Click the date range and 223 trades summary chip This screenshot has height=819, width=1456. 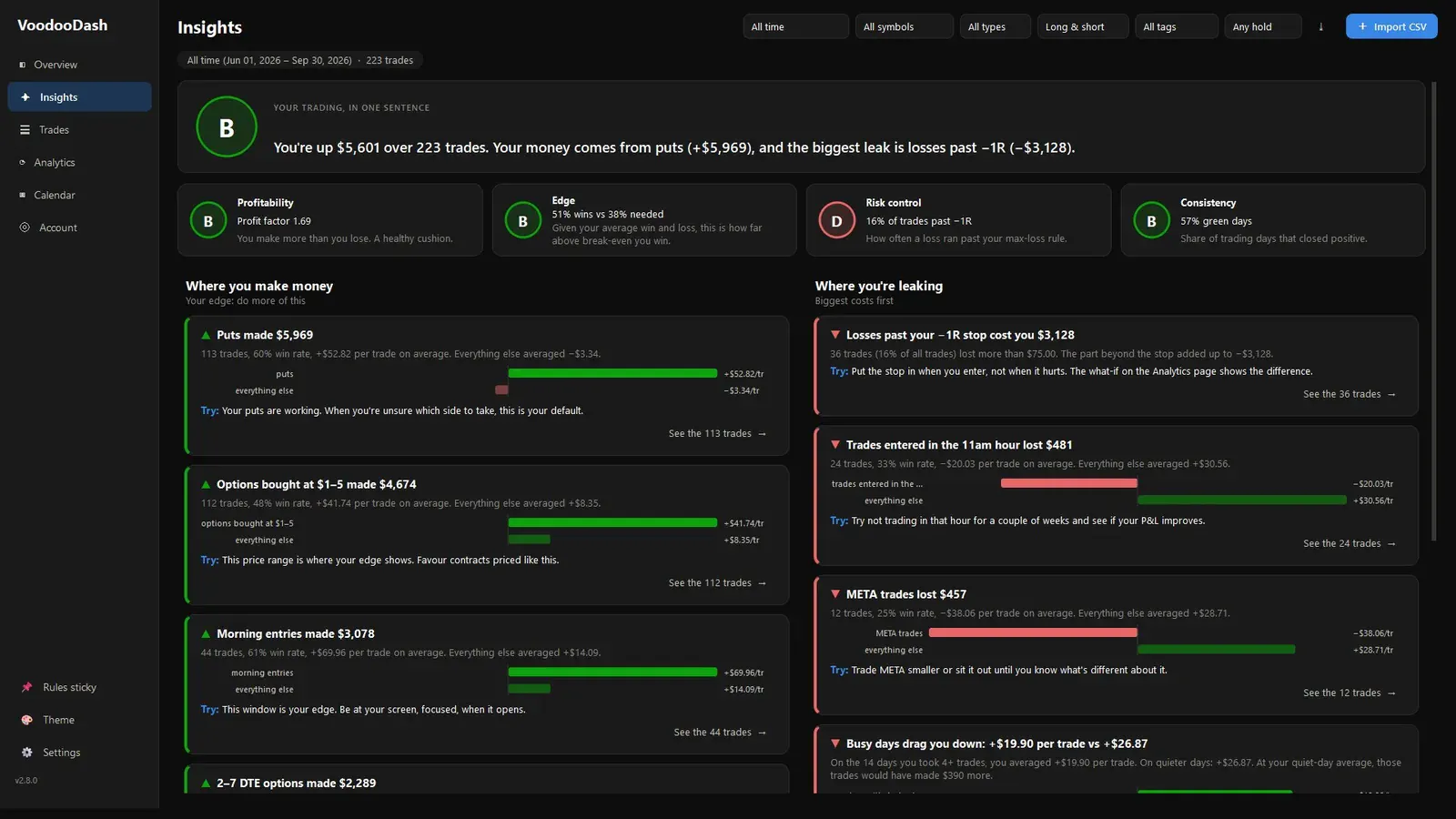click(300, 61)
